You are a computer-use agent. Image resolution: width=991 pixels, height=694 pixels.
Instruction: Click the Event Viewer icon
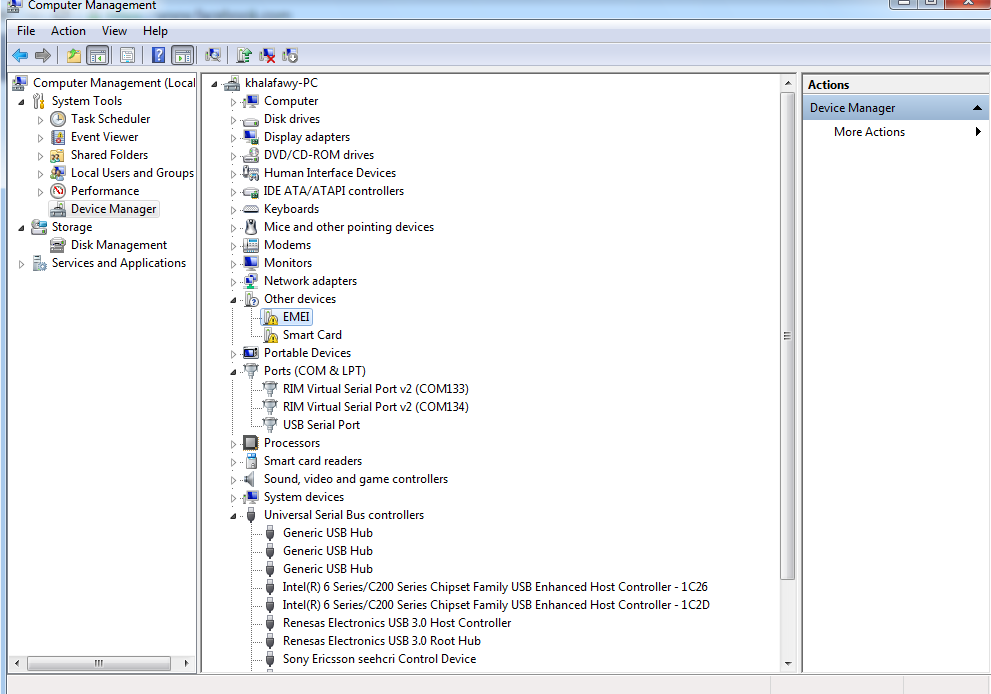[58, 137]
